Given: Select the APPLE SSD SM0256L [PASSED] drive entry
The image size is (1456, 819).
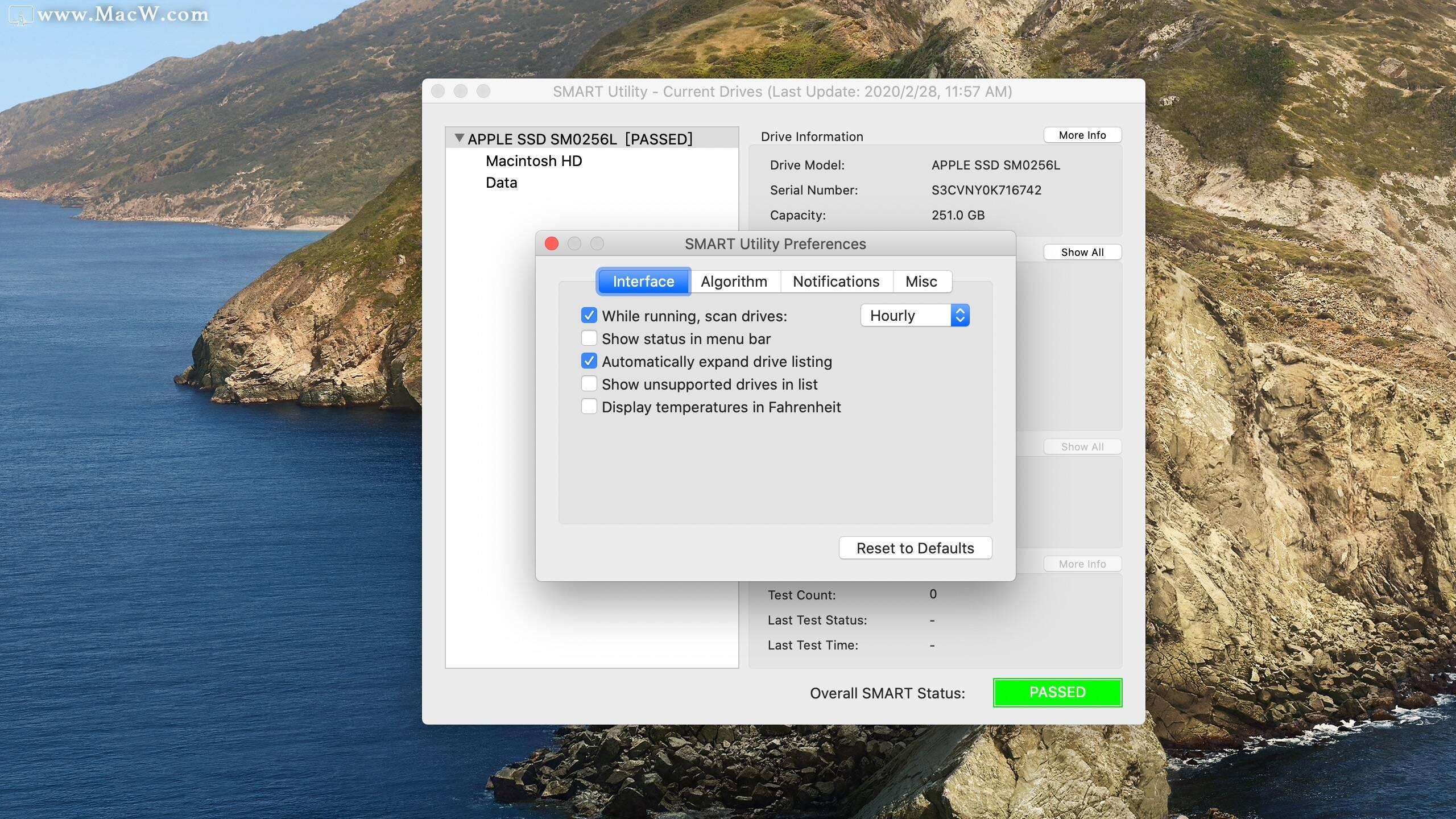Looking at the screenshot, I should click(580, 138).
